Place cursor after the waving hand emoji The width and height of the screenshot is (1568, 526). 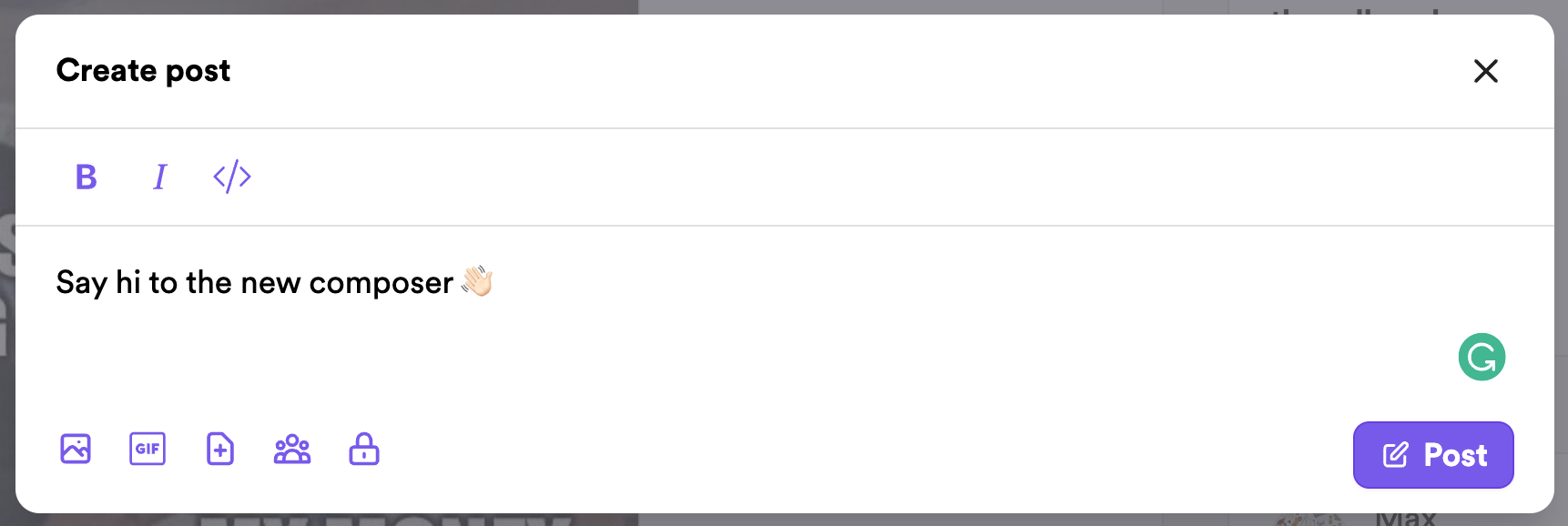tap(496, 283)
